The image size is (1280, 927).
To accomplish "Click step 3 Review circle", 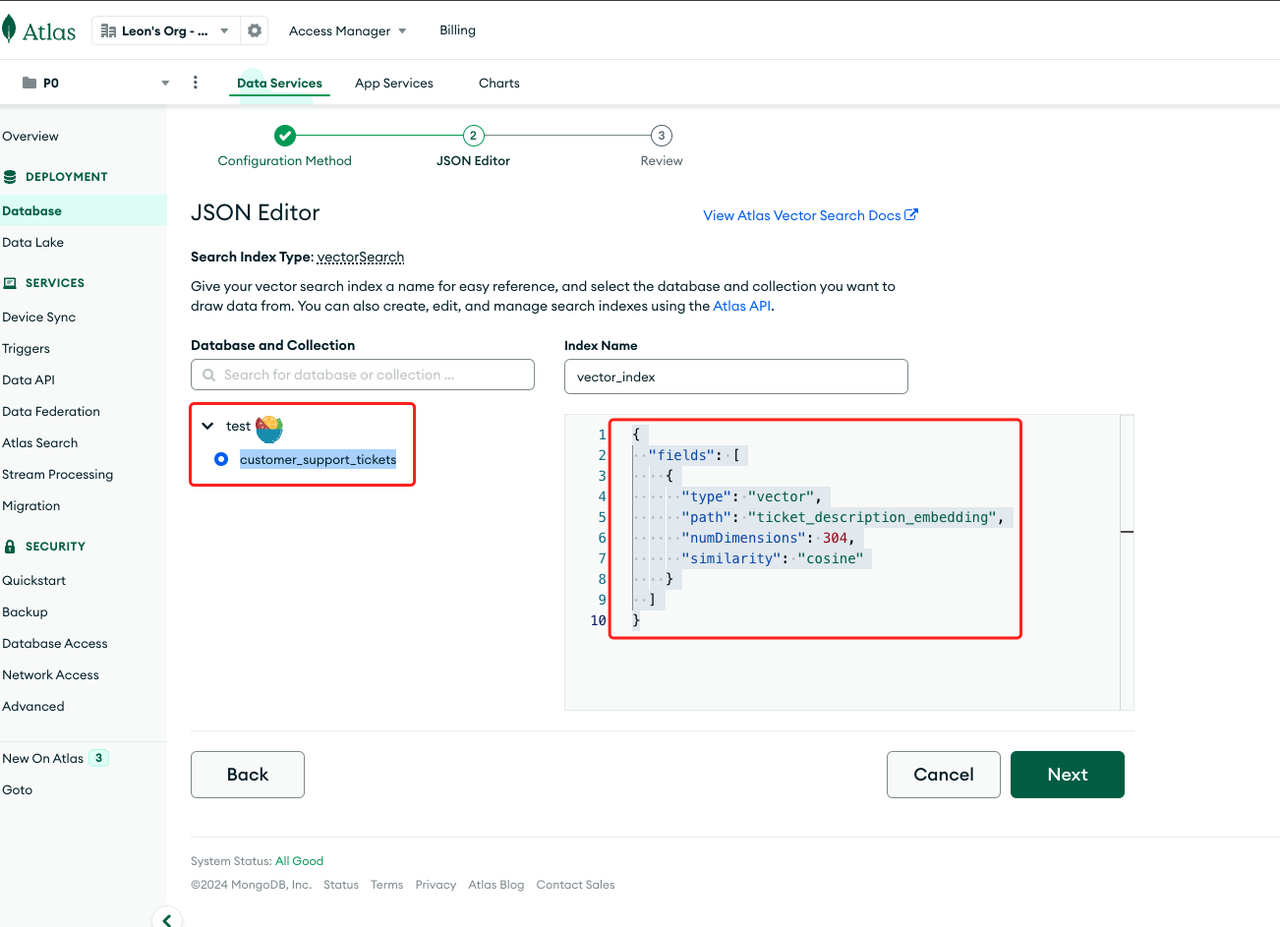I will [x=661, y=136].
